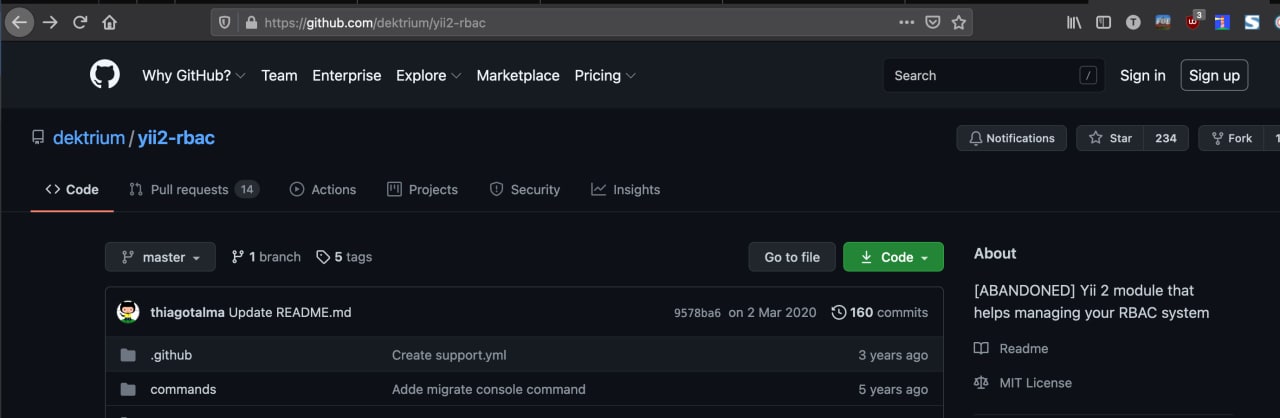Expand the Pricing dropdown menu
Viewport: 1280px width, 418px height.
click(605, 75)
